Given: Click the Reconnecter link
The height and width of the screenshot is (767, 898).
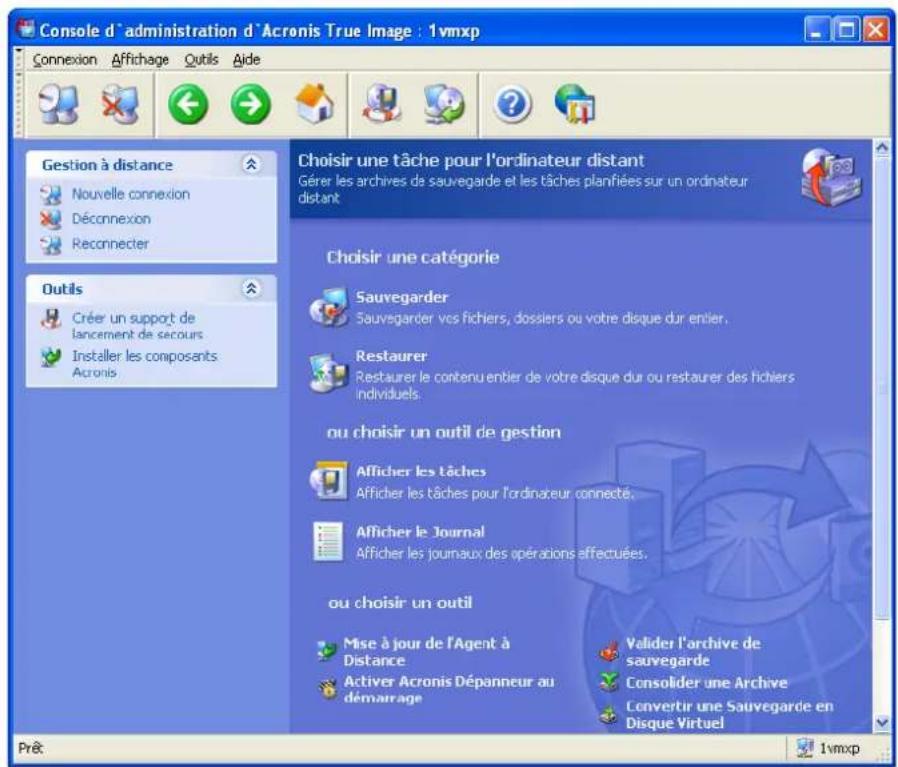Looking at the screenshot, I should click(110, 244).
